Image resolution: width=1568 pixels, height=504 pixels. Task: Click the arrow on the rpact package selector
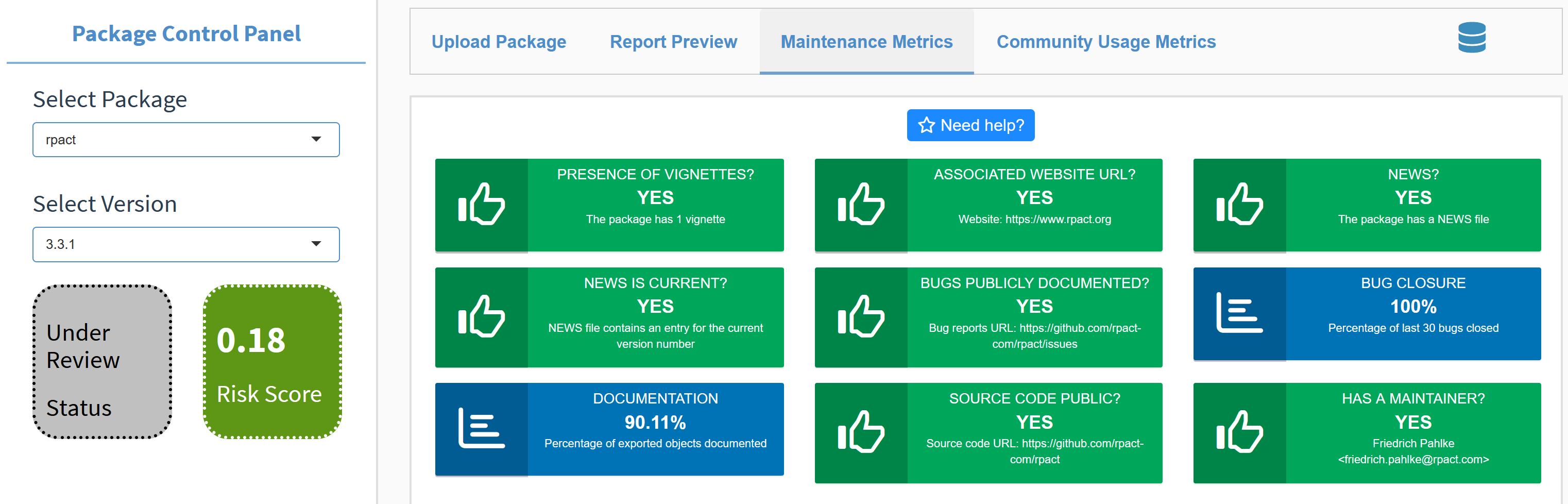pyautogui.click(x=316, y=139)
